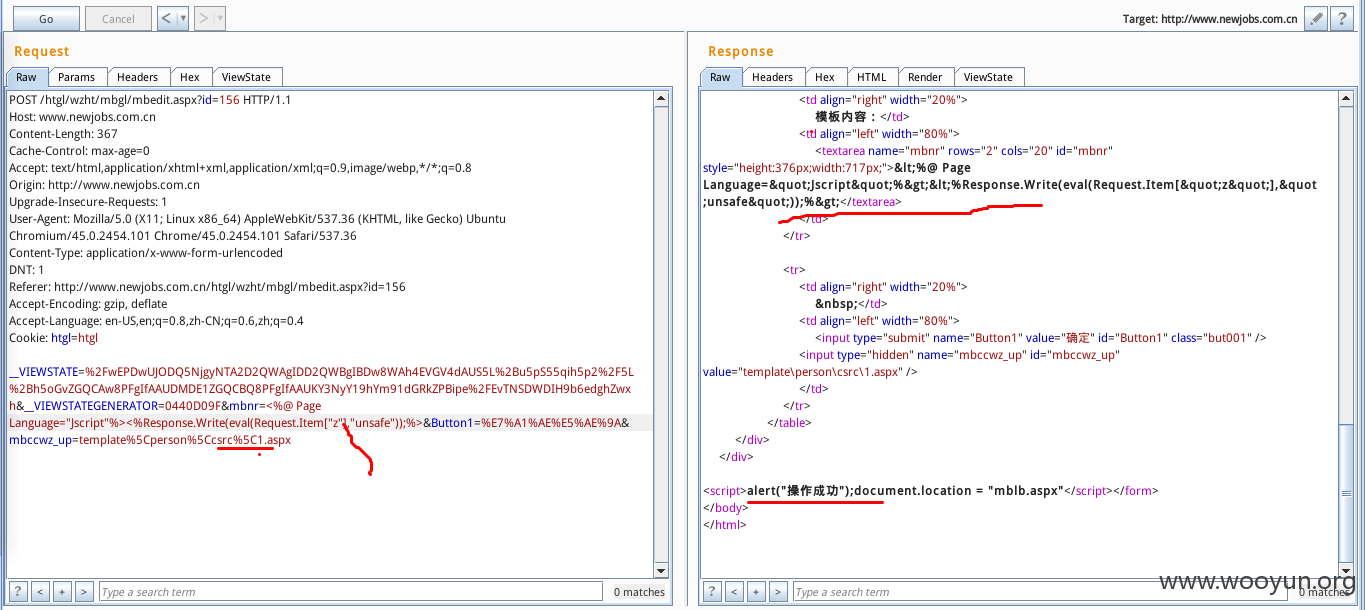Viewport: 1365px width, 610px height.
Task: Open the back history dropdown arrow
Action: (183, 18)
